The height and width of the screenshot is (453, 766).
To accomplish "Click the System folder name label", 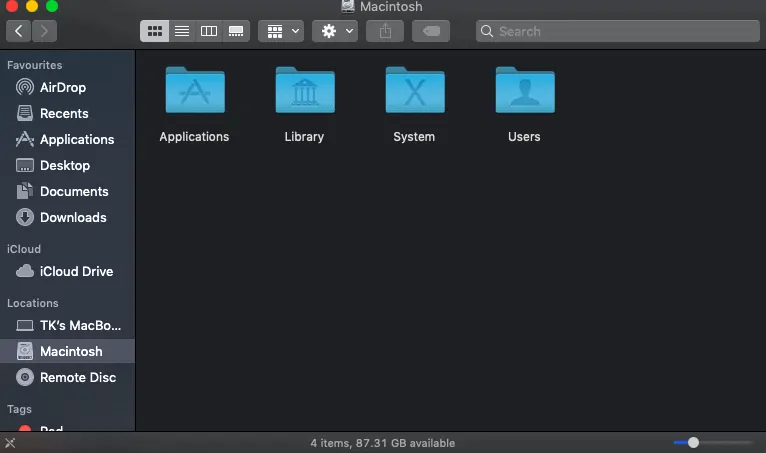I will (x=414, y=137).
